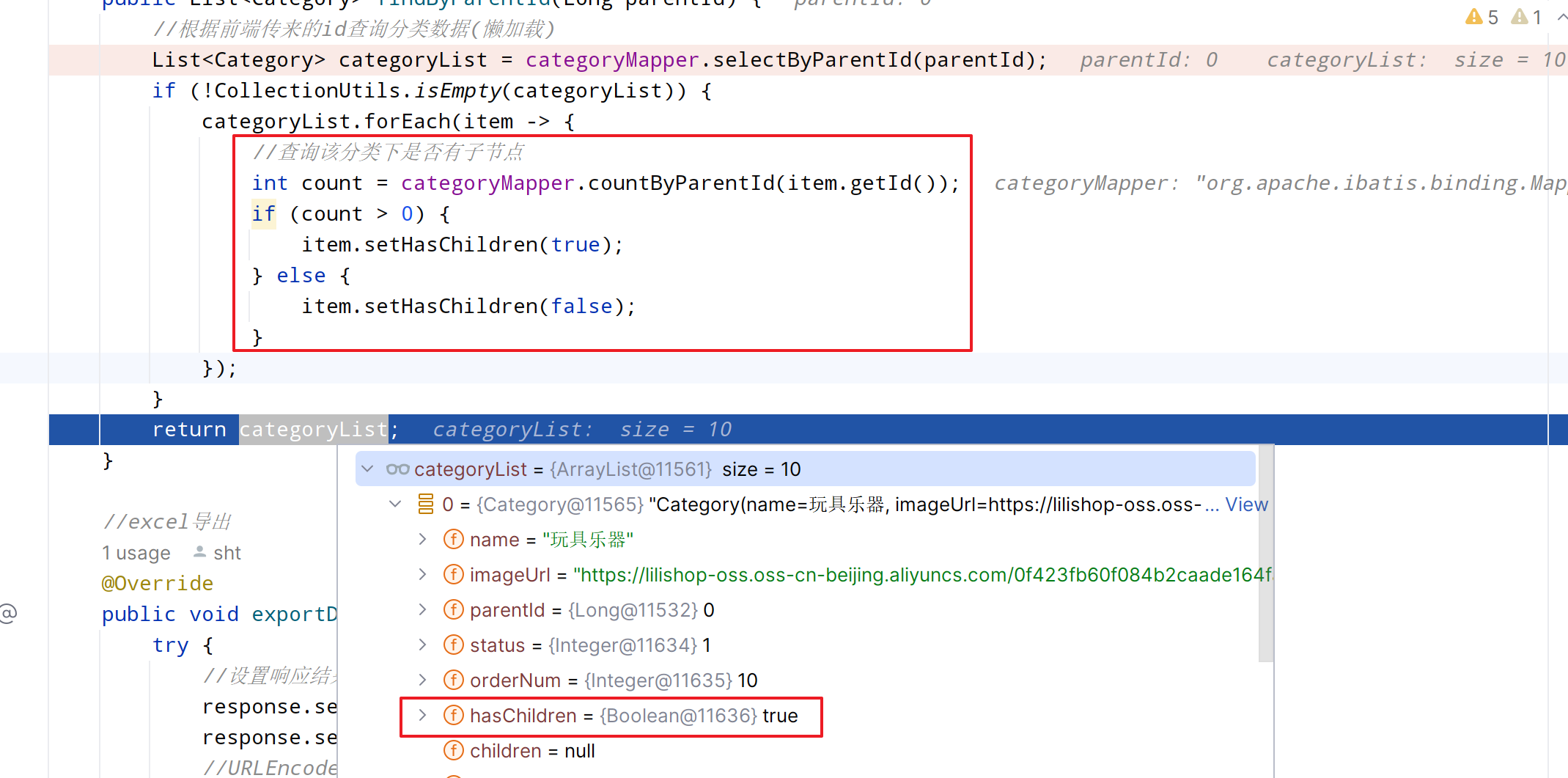Click the //excel导出 comment
Screen dimensions: 1568x778
click(167, 522)
